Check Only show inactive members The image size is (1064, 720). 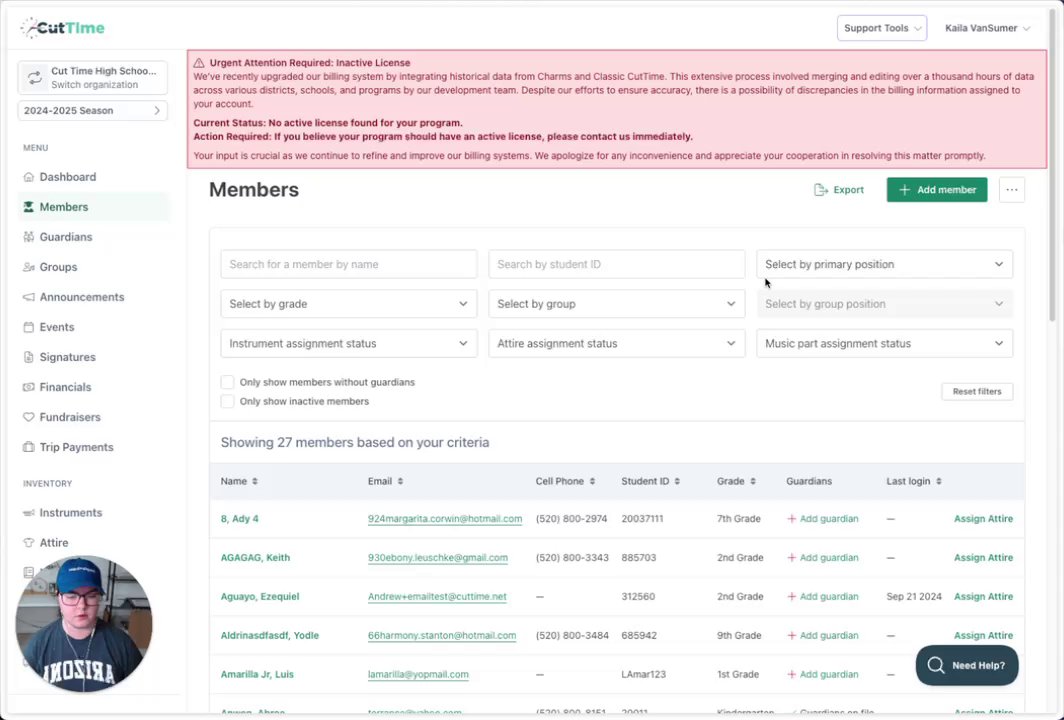pyautogui.click(x=228, y=401)
